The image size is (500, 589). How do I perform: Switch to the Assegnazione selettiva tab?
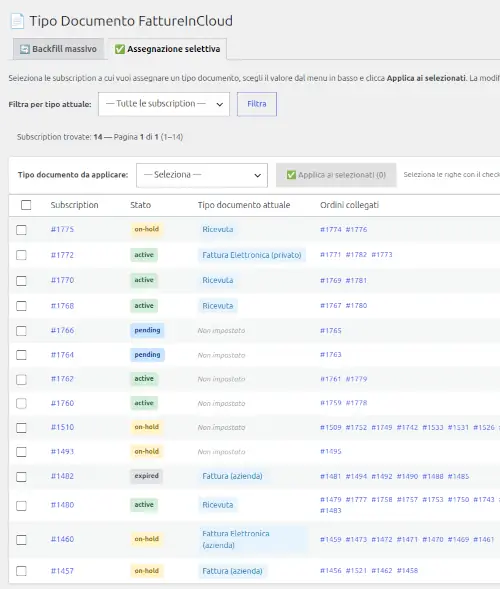167,49
